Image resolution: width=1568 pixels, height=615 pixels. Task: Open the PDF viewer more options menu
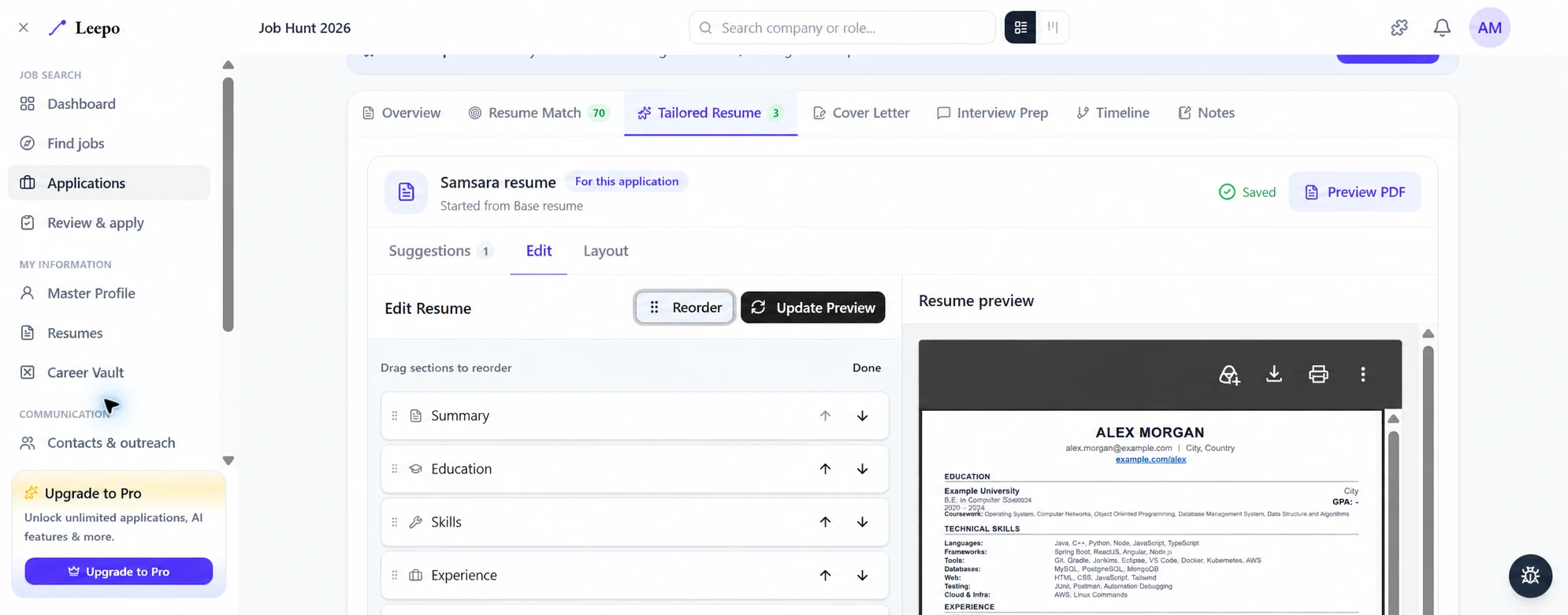click(1363, 375)
